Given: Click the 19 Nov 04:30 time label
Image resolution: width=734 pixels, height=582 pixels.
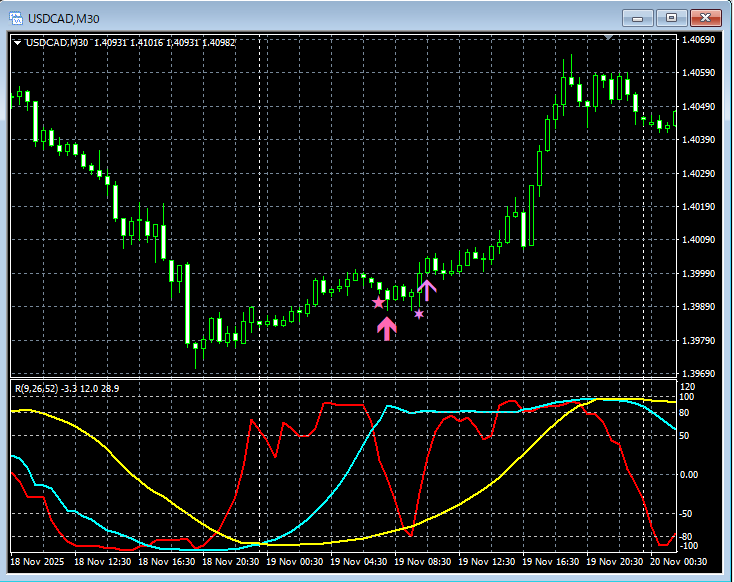Looking at the screenshot, I should [x=359, y=561].
